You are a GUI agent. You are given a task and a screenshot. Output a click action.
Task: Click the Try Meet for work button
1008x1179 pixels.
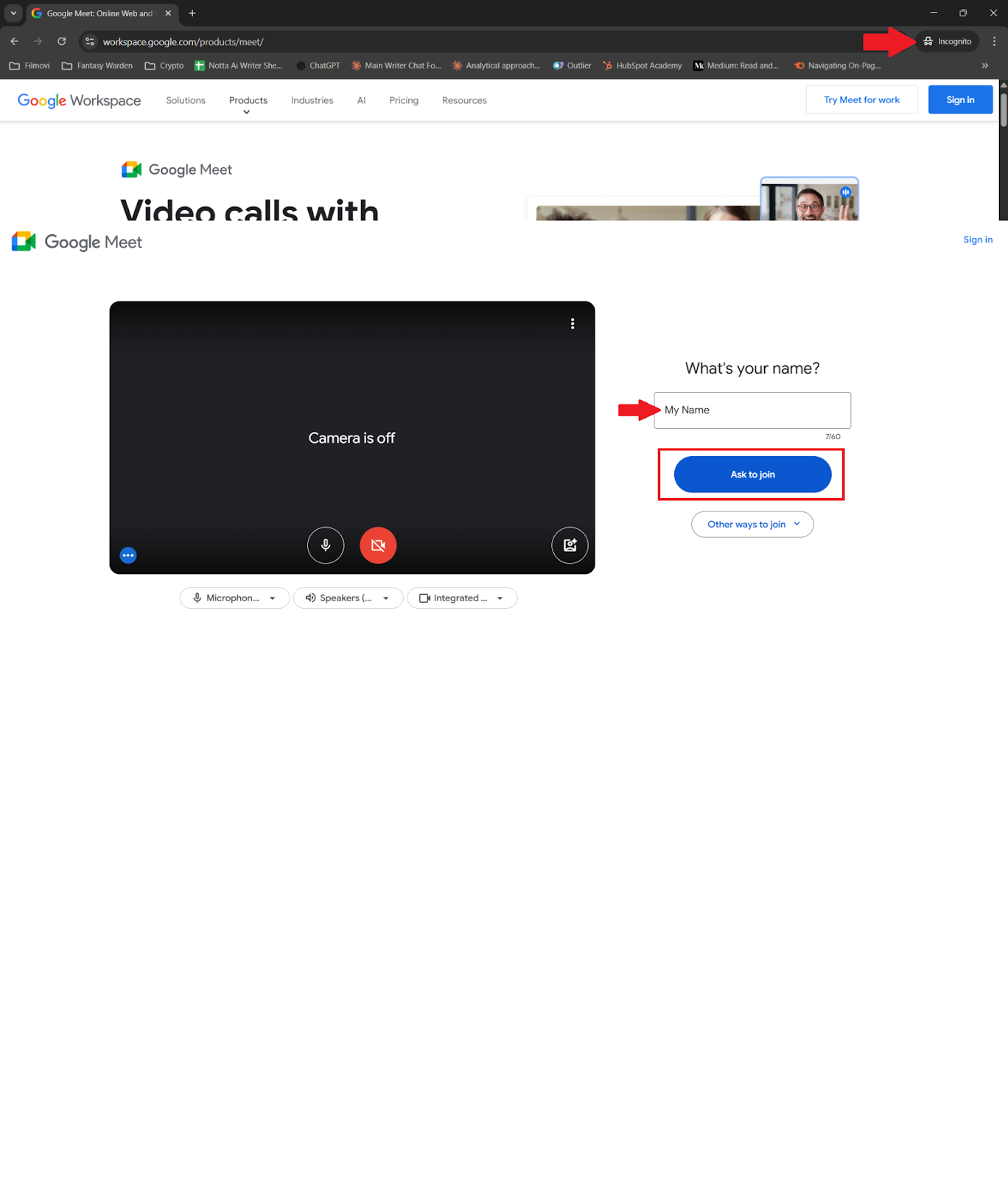pos(861,100)
